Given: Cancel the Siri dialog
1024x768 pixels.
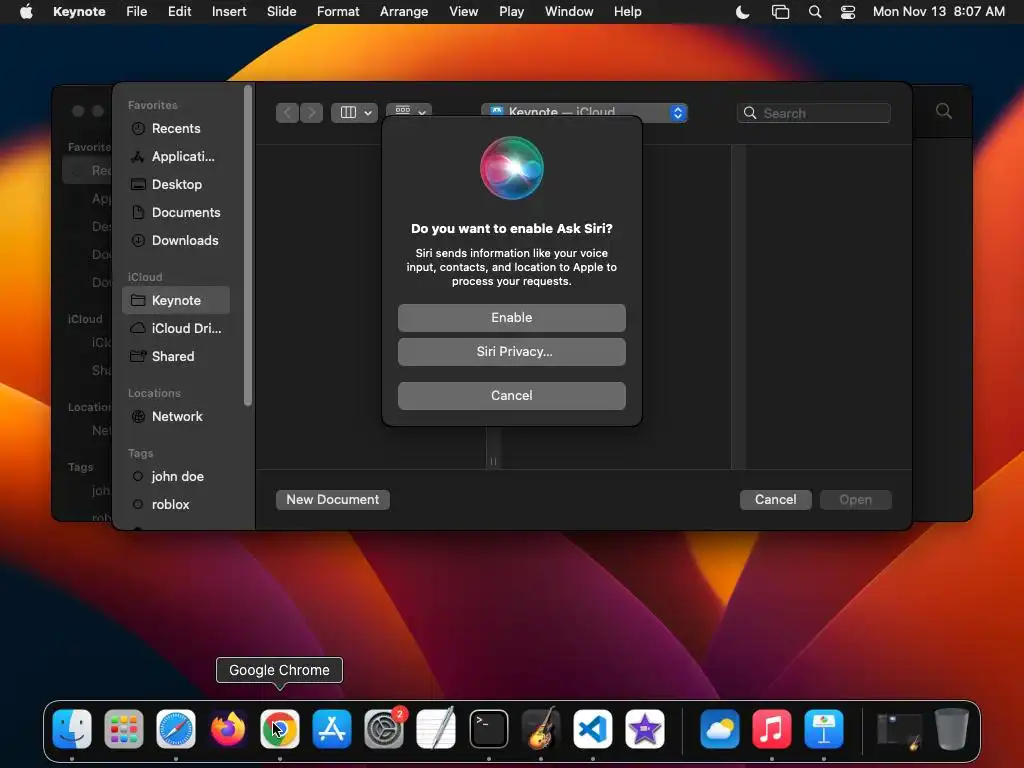Looking at the screenshot, I should [511, 396].
